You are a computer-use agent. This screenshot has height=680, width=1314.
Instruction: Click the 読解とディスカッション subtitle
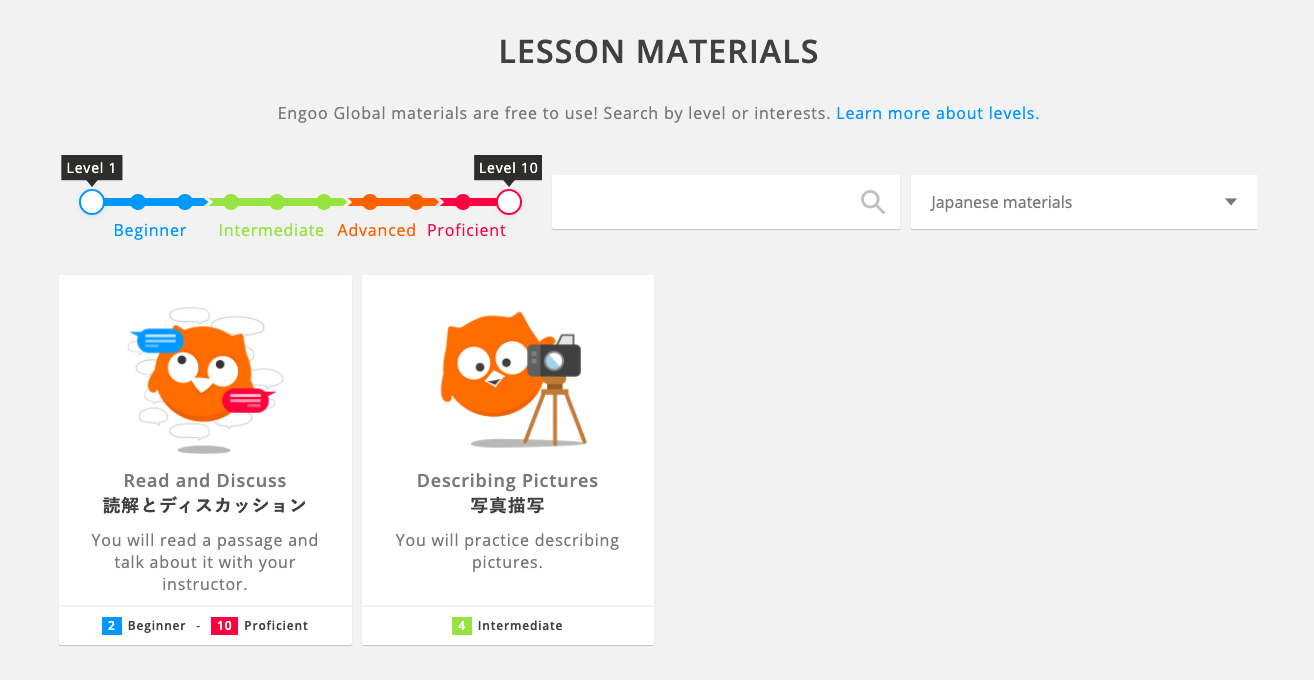pos(205,505)
